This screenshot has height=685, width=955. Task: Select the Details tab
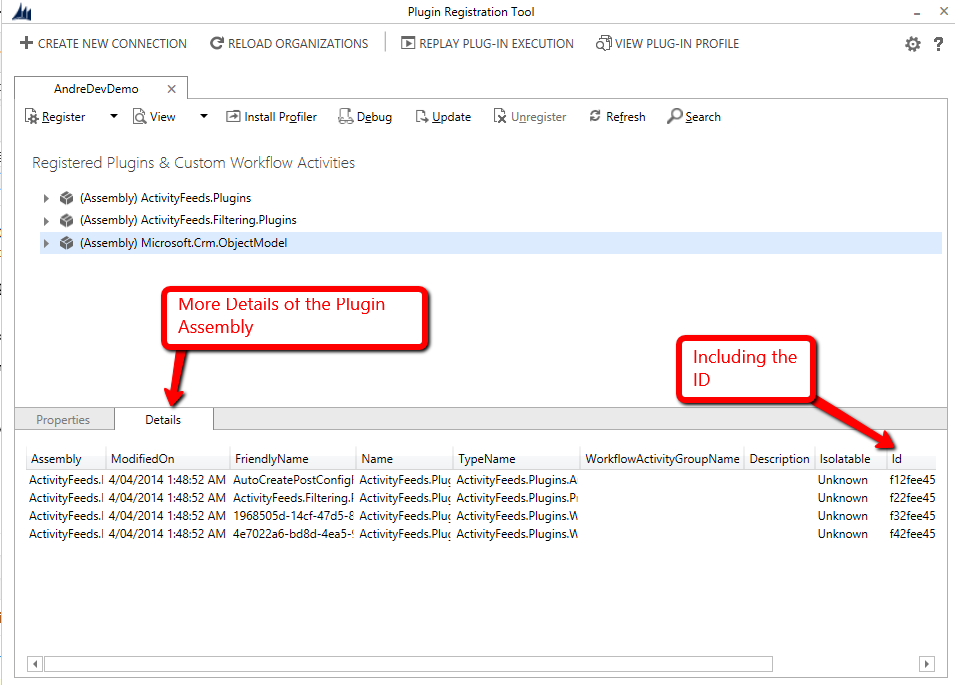[x=163, y=420]
